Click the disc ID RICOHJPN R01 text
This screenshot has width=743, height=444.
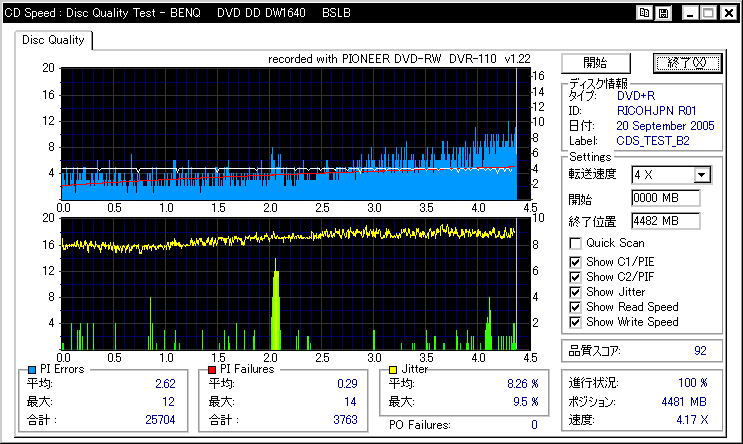(656, 111)
